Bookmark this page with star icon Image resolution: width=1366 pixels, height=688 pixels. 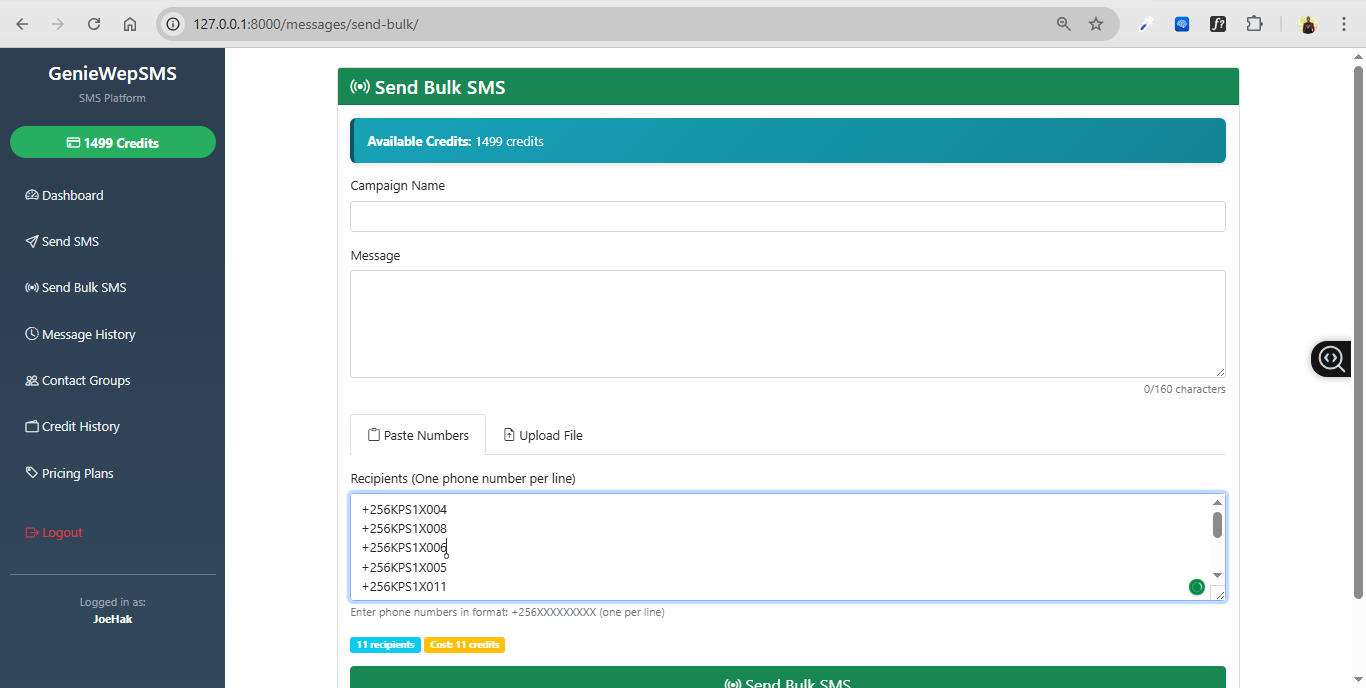click(1096, 24)
